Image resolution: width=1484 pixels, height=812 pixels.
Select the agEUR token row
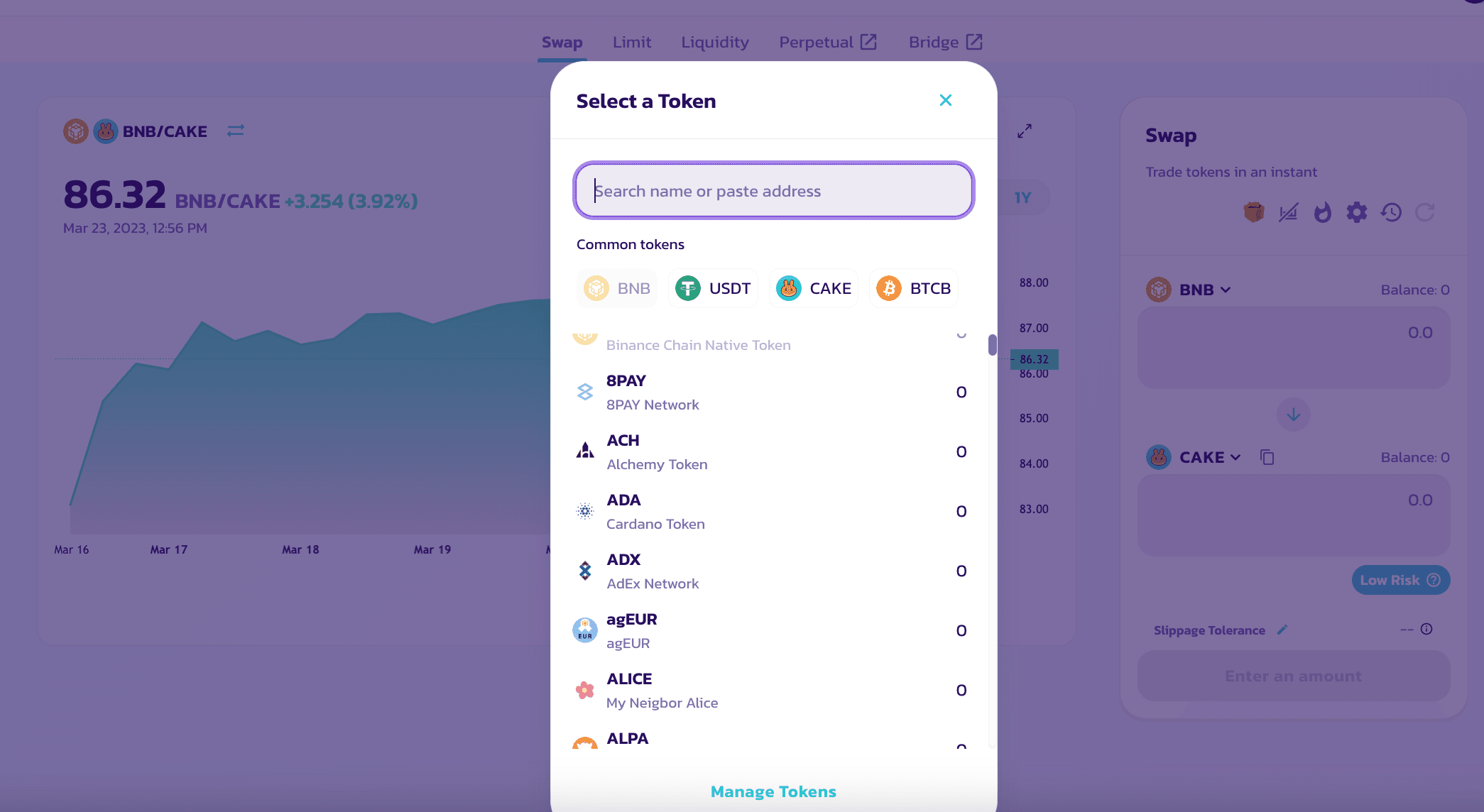pos(770,630)
